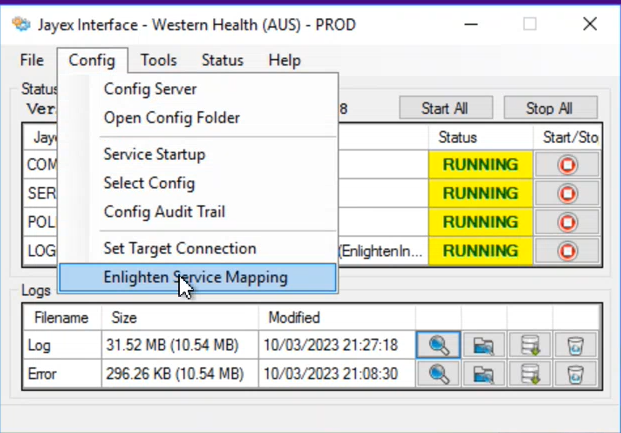
Task: Open Log file folder icon
Action: click(x=484, y=345)
